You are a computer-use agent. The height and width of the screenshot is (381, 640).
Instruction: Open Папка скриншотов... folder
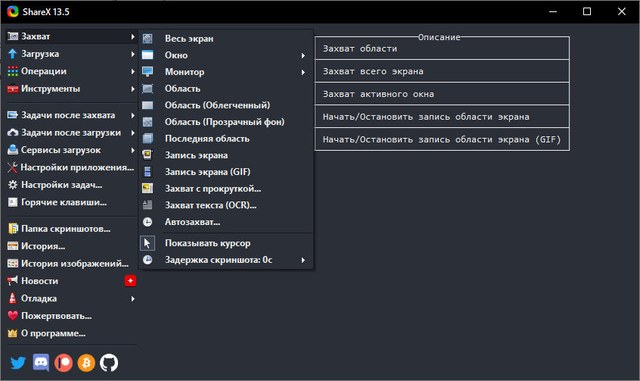click(x=71, y=229)
